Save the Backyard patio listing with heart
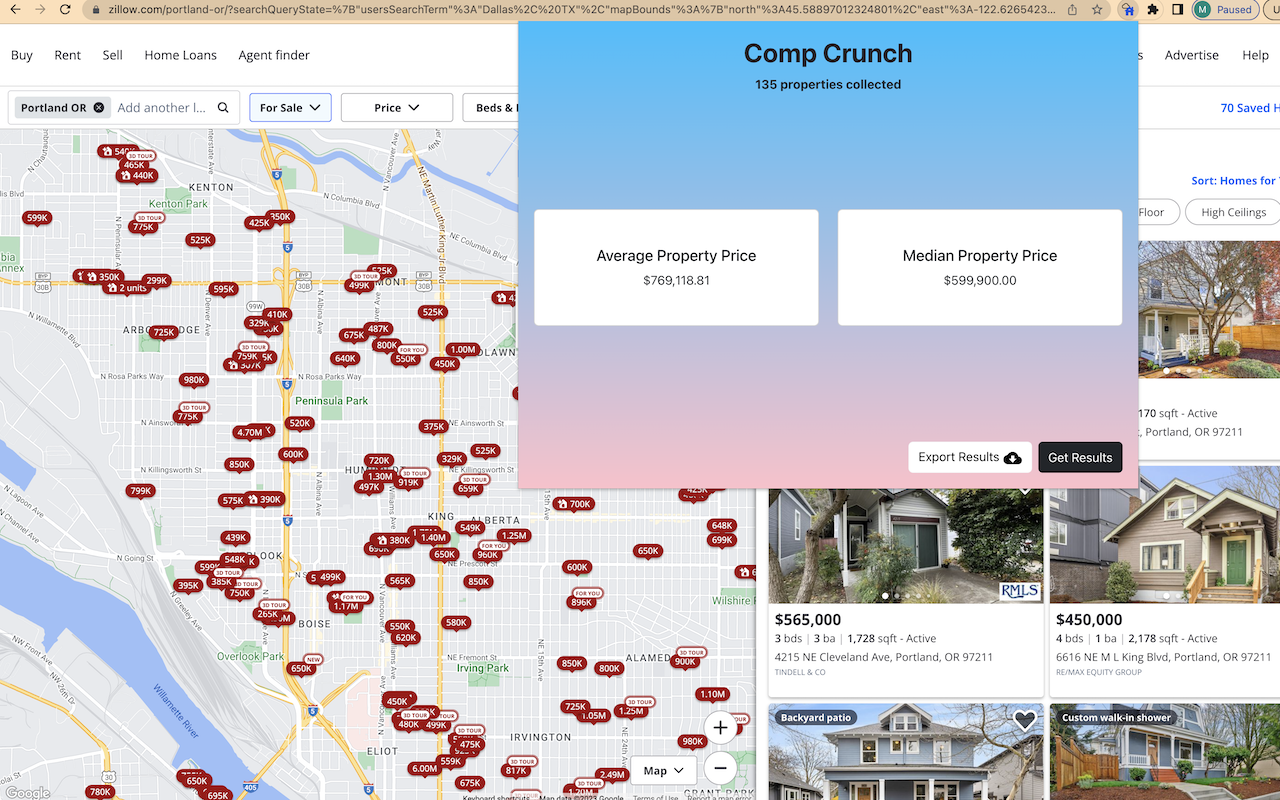Screen dimensions: 1280x800 coord(1024,720)
